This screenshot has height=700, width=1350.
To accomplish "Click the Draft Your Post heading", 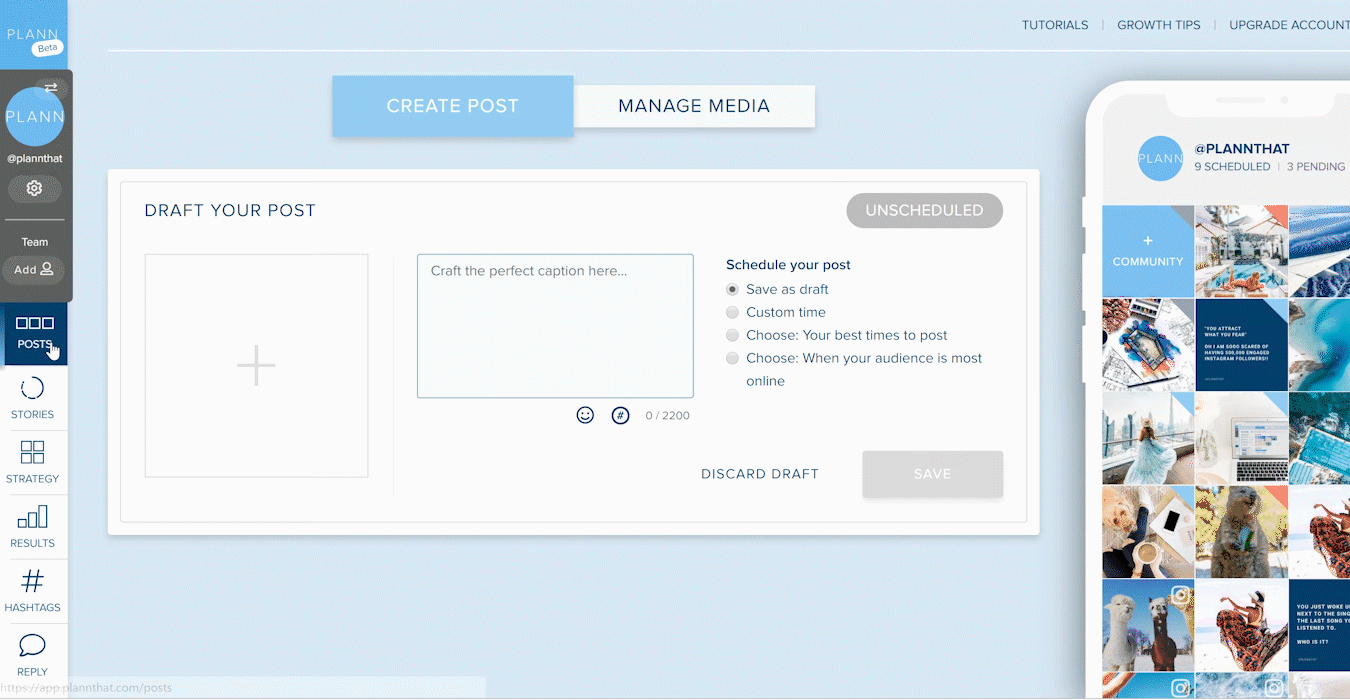I will click(x=230, y=210).
